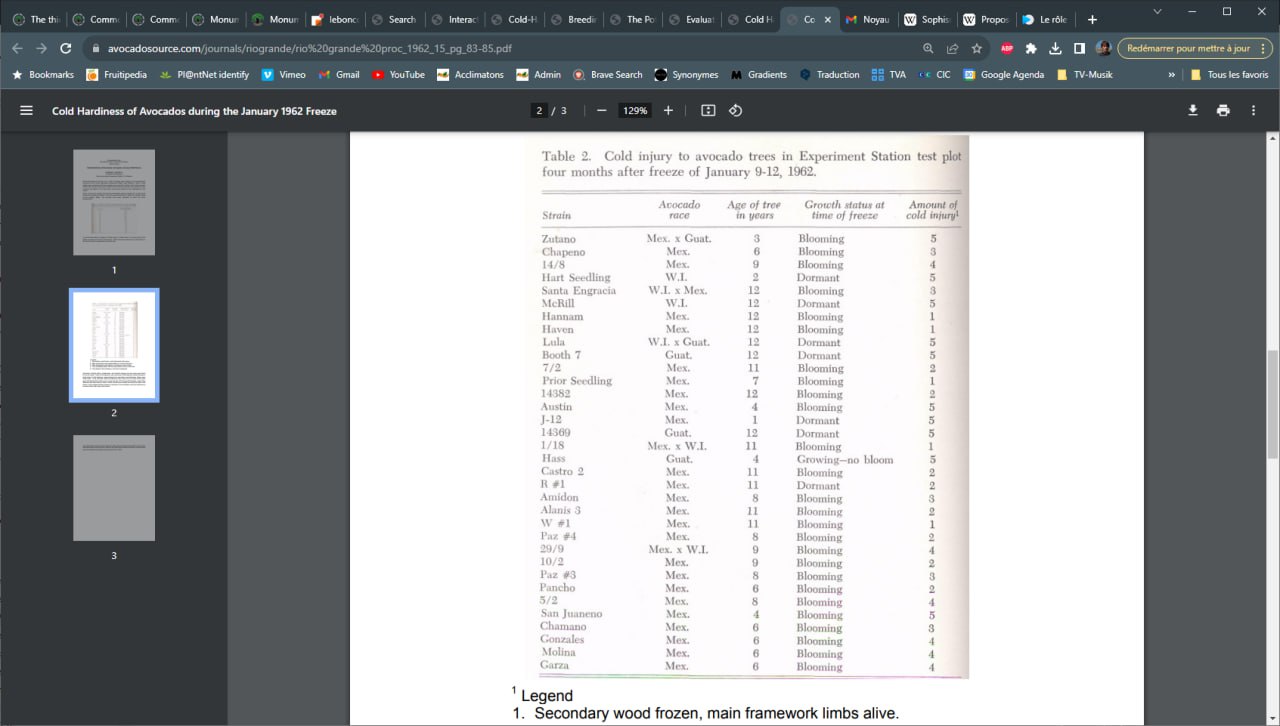The image size is (1280, 726).
Task: Open the tab search dropdown arrow
Action: [x=1157, y=12]
